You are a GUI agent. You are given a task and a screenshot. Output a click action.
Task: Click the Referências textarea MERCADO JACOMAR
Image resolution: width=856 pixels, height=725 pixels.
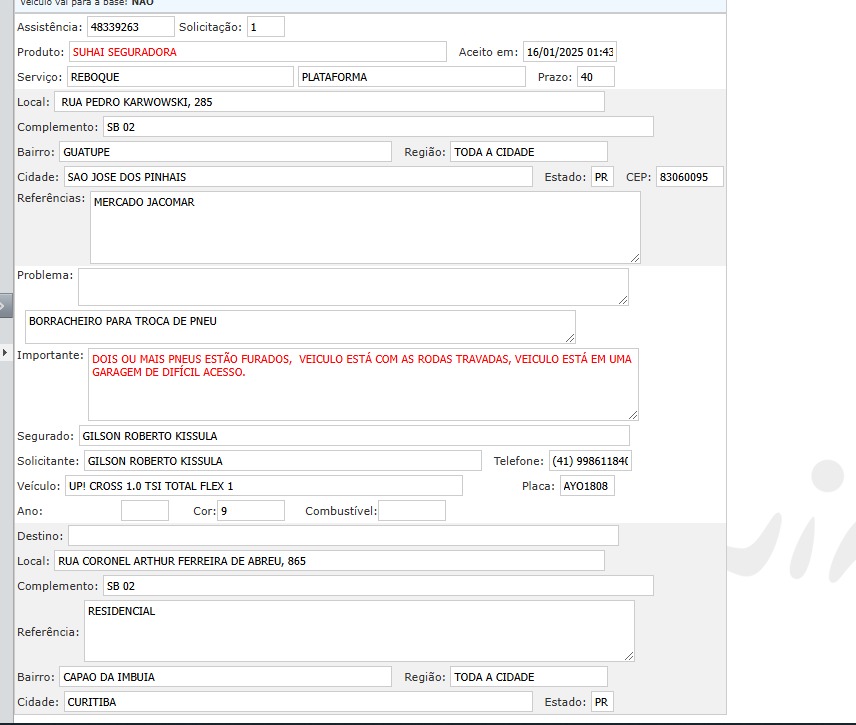coord(365,227)
